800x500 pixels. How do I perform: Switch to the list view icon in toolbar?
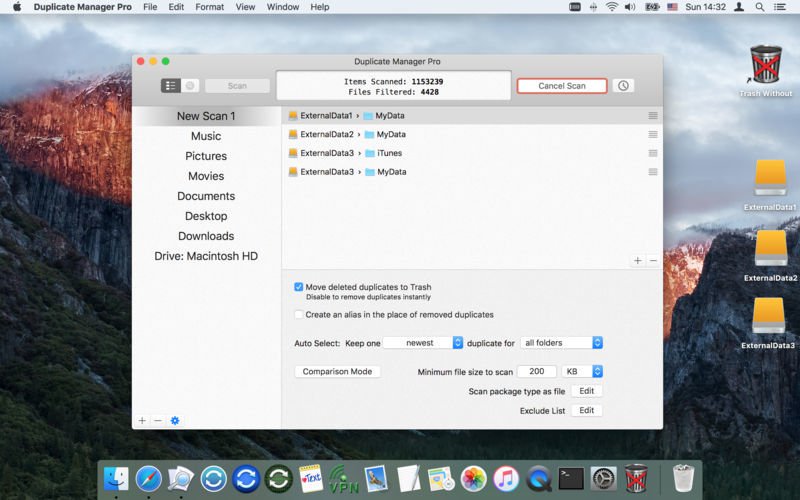[171, 86]
